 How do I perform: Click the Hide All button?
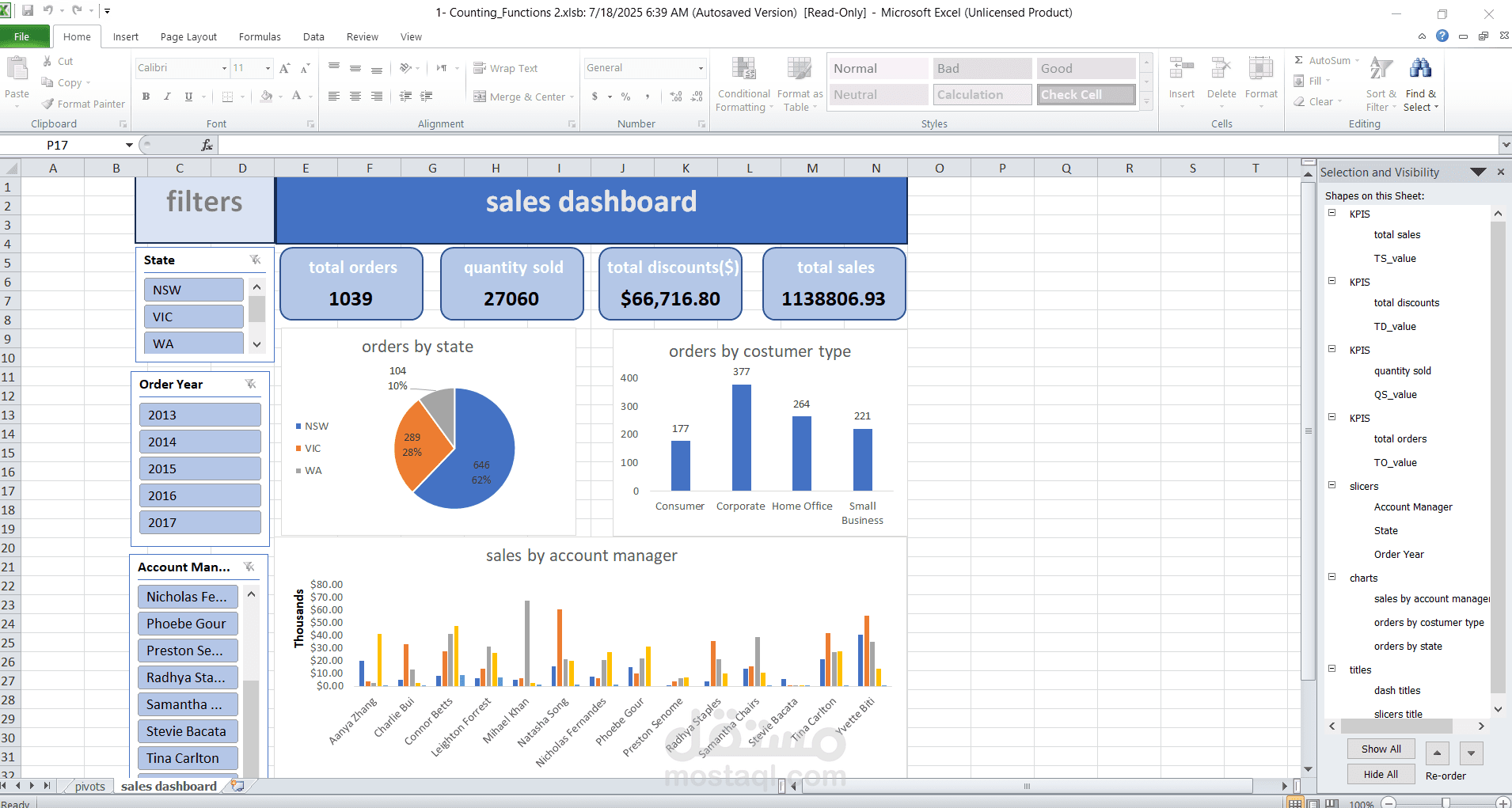pos(1381,774)
